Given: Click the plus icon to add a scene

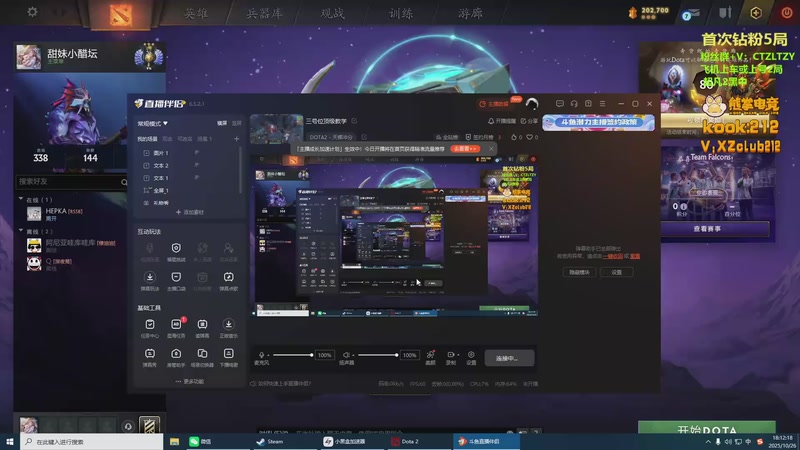Looking at the screenshot, I should pos(236,139).
